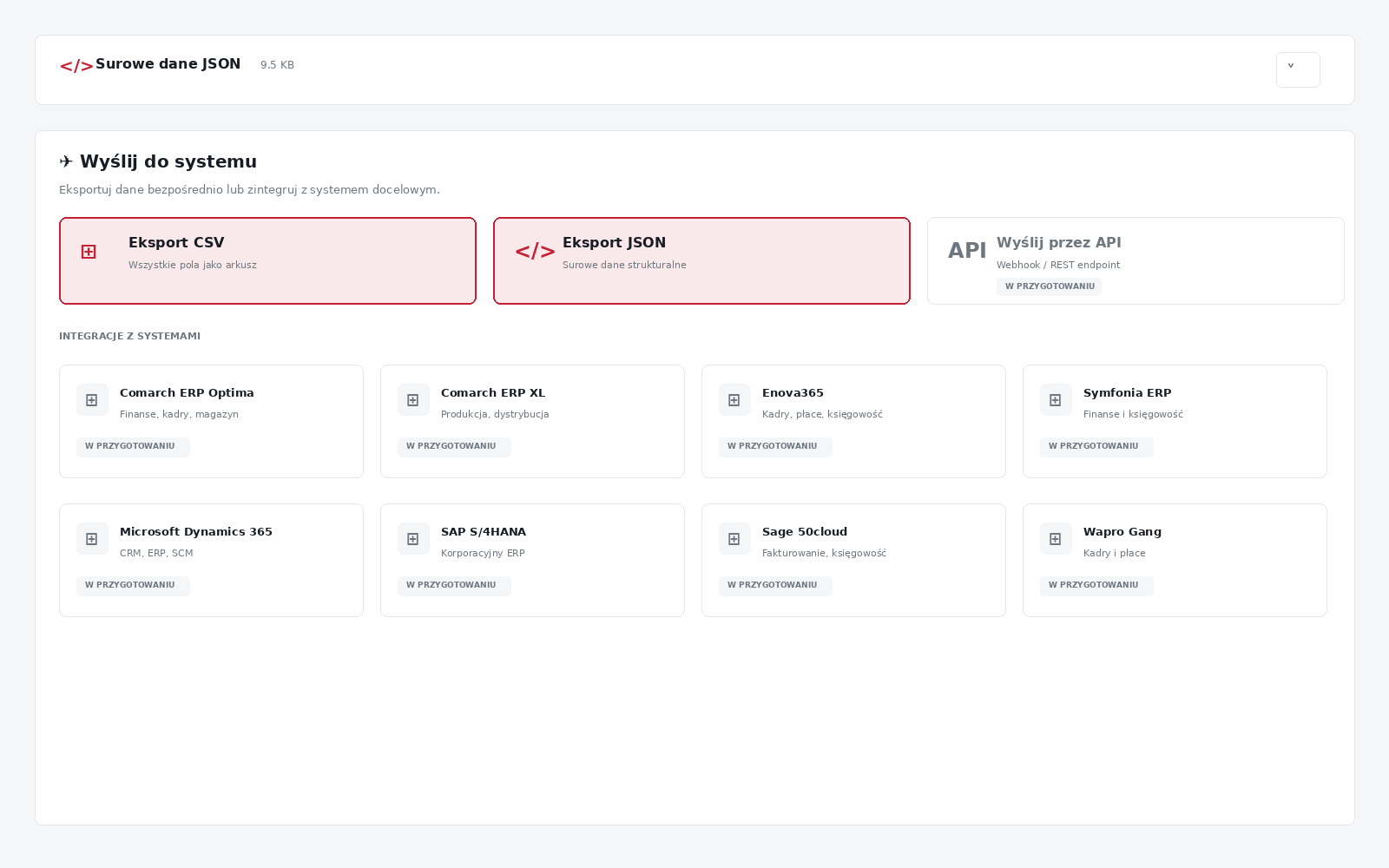The image size is (1389, 868).
Task: Click the Wyślij do systemu heading
Action: pos(168,161)
